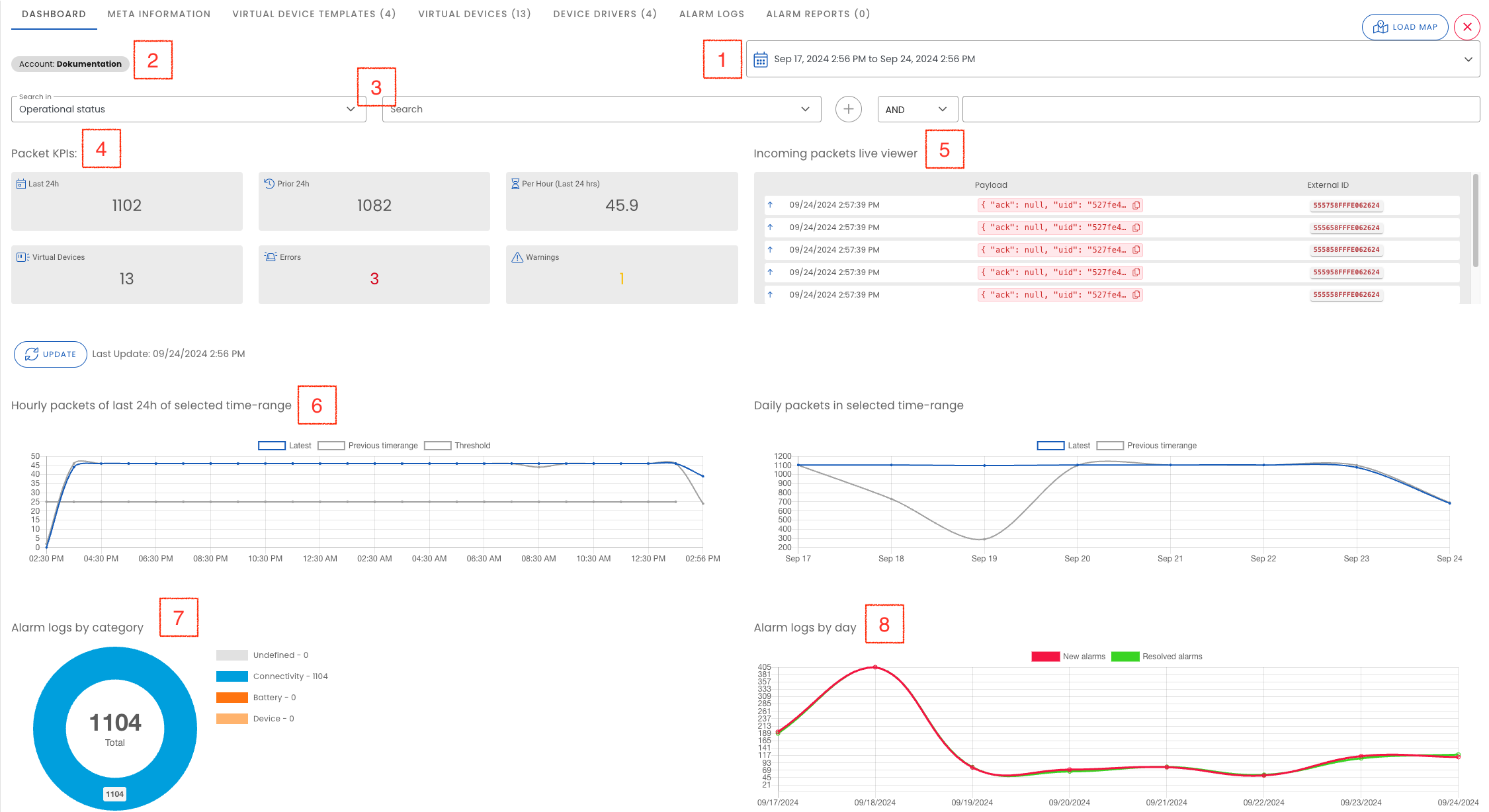The image size is (1489, 812).
Task: Click the Virtual Devices KPI icon
Action: tap(22, 257)
